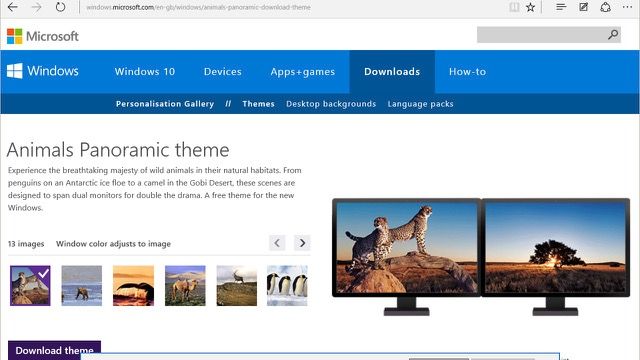
Task: Open the Desktop backgrounds link
Action: tap(331, 104)
